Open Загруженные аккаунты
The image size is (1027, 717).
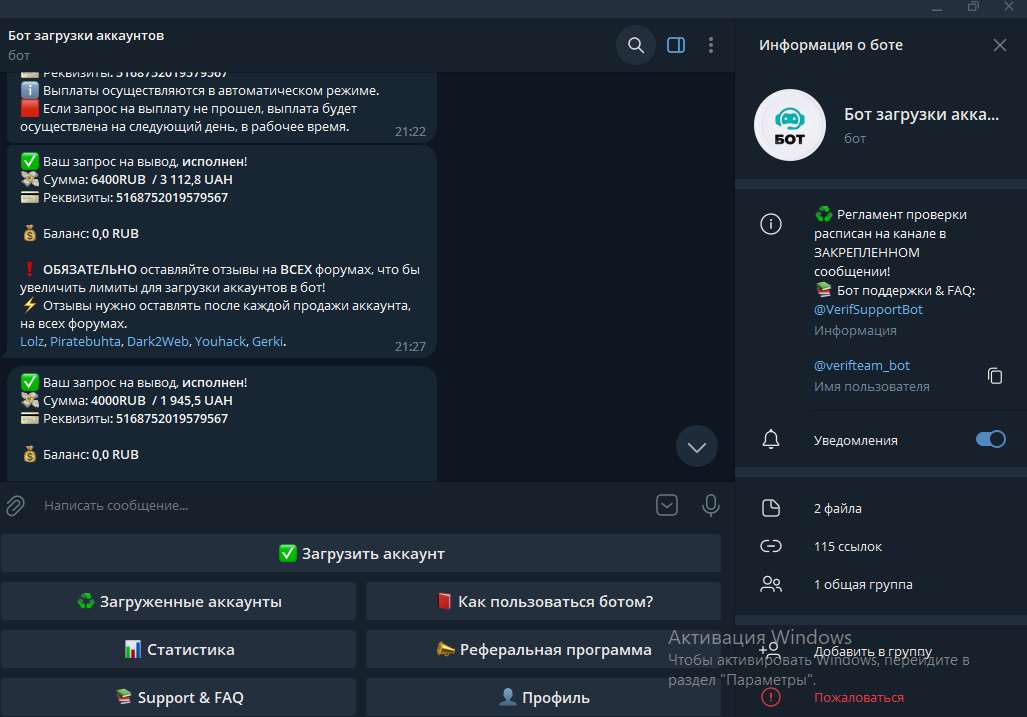click(x=178, y=602)
